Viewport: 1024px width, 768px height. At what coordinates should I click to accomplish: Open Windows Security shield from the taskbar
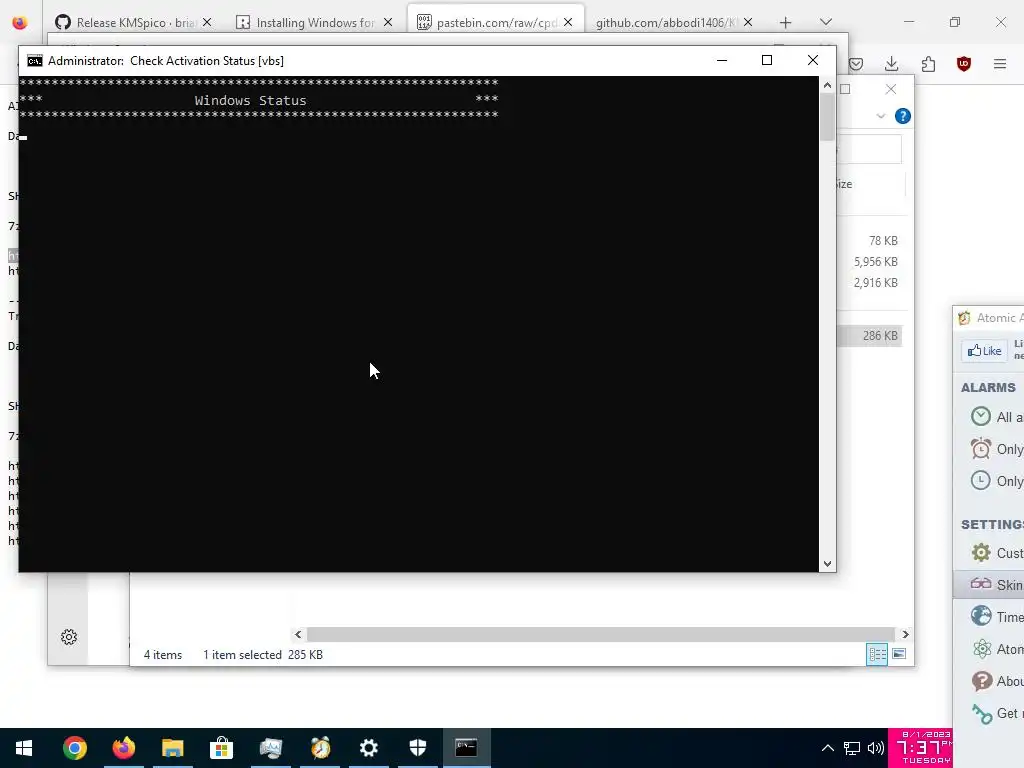pos(418,748)
